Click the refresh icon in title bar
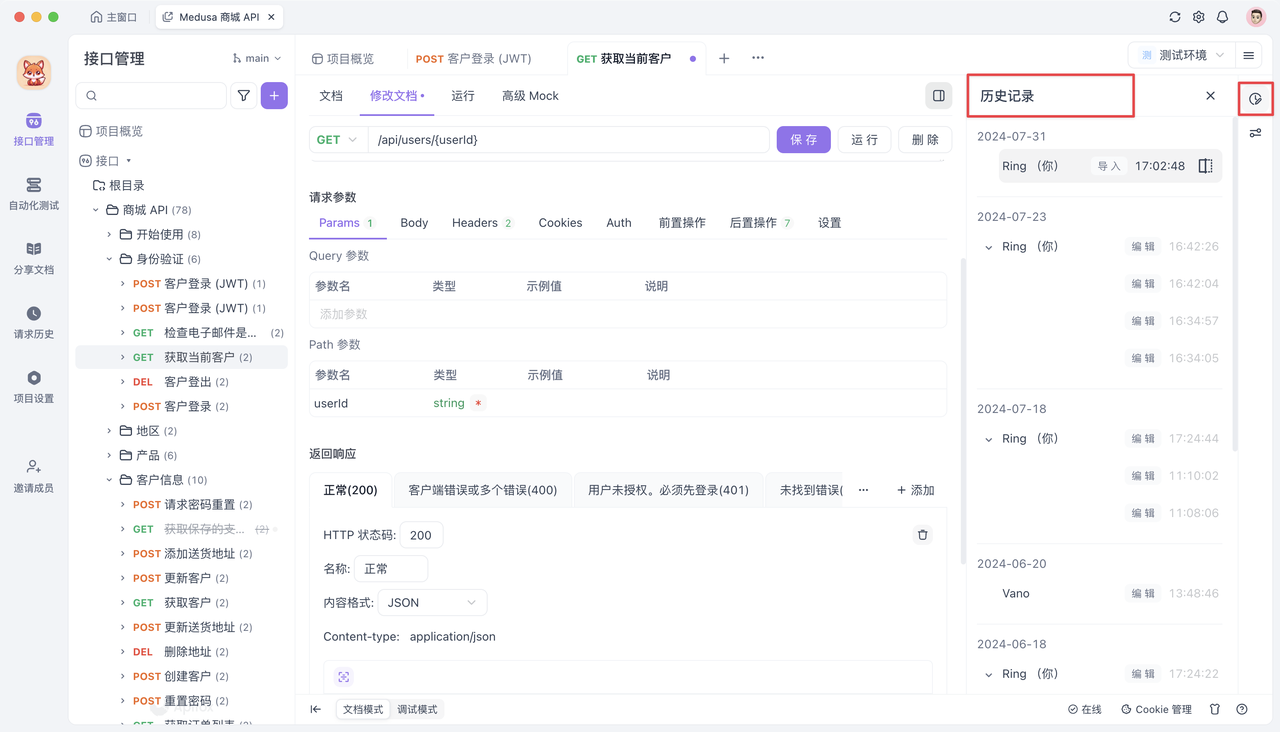Screen dimensions: 1280x732 (x=1175, y=17)
